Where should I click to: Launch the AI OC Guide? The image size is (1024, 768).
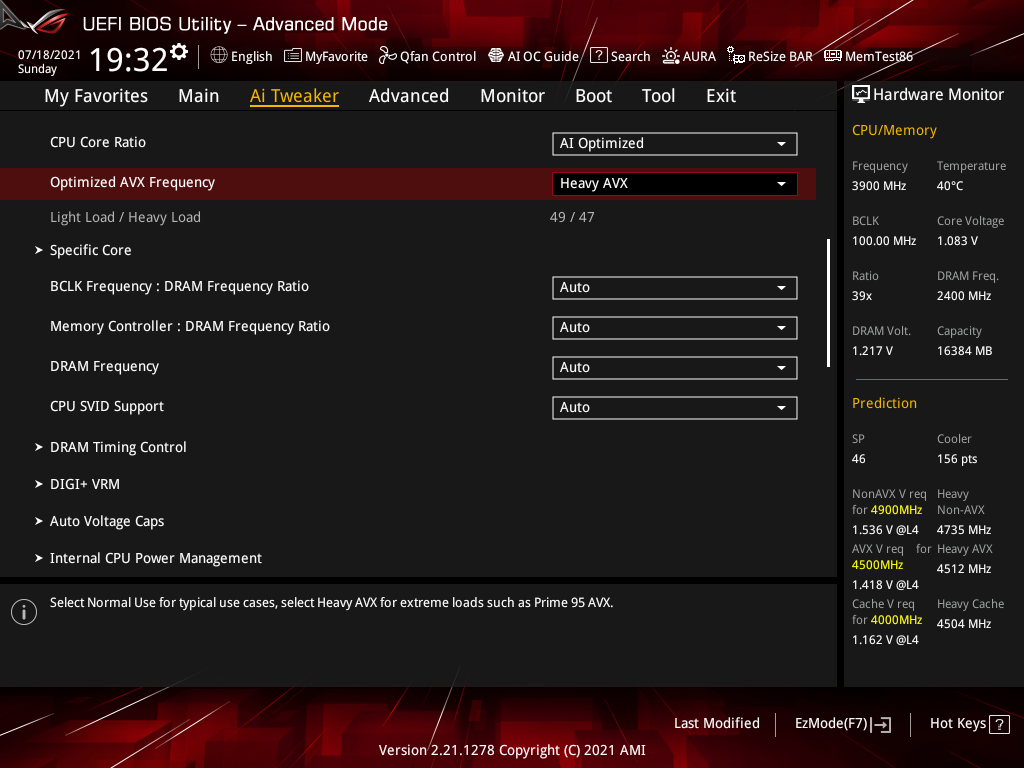pyautogui.click(x=533, y=56)
